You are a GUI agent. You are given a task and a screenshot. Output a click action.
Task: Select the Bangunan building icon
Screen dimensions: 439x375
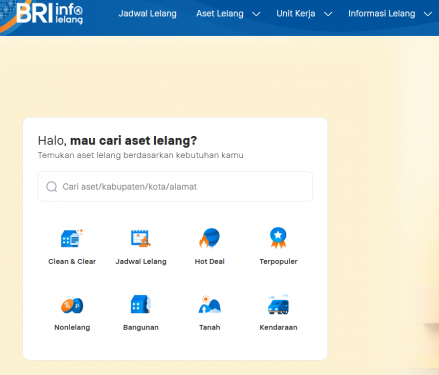click(x=141, y=304)
